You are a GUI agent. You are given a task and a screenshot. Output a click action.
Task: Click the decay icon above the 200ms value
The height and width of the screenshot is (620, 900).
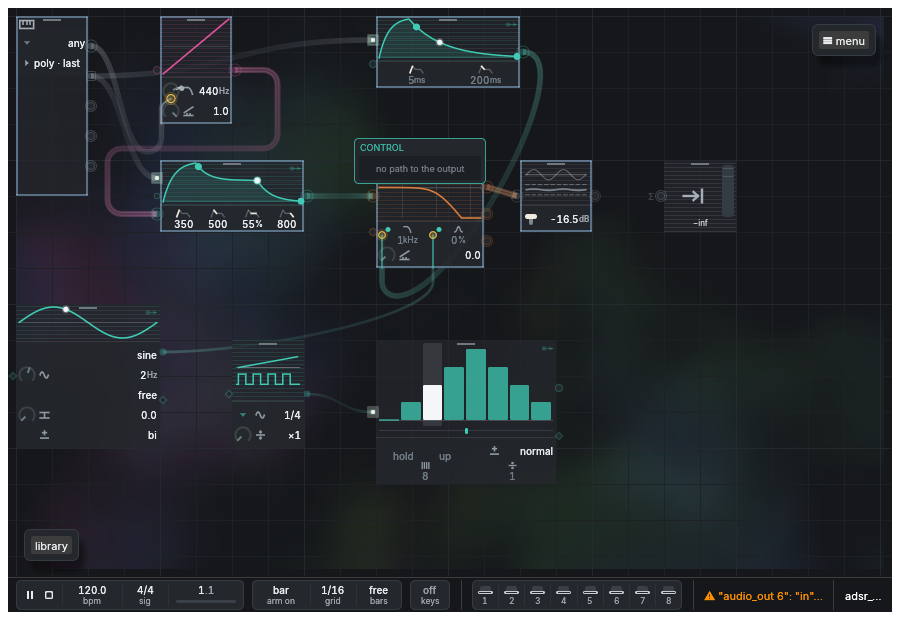tap(485, 70)
